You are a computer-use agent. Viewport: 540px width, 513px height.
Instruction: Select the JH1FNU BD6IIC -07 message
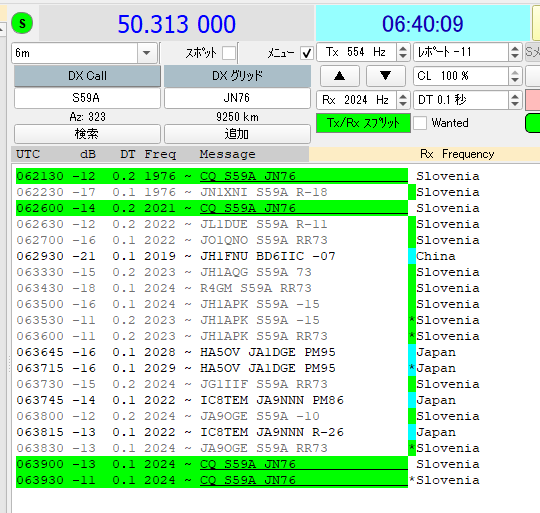tap(268, 256)
